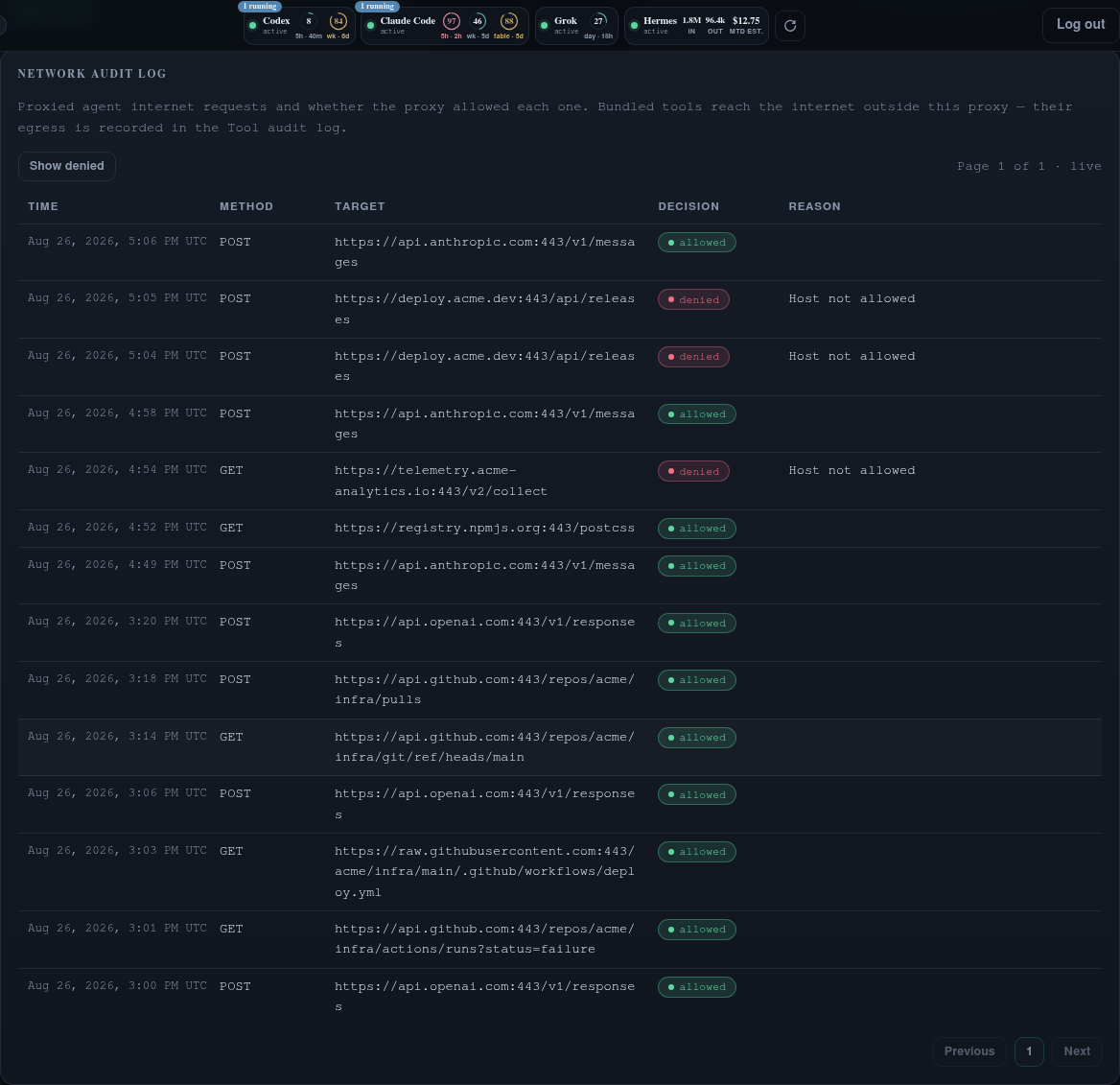Viewport: 1120px width, 1085px height.
Task: Click Codex 5h usage gauge showing 8
Action: click(x=309, y=21)
